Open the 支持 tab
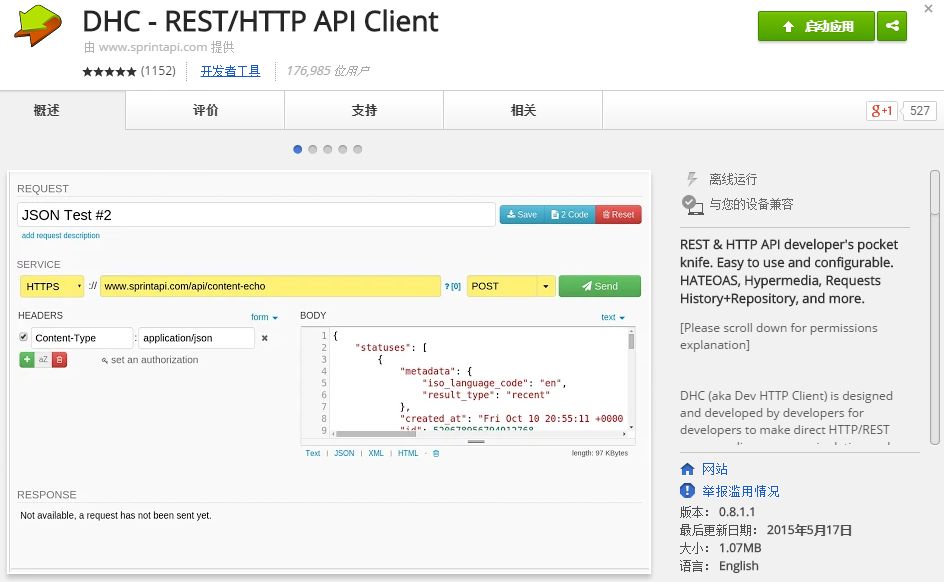 click(364, 110)
